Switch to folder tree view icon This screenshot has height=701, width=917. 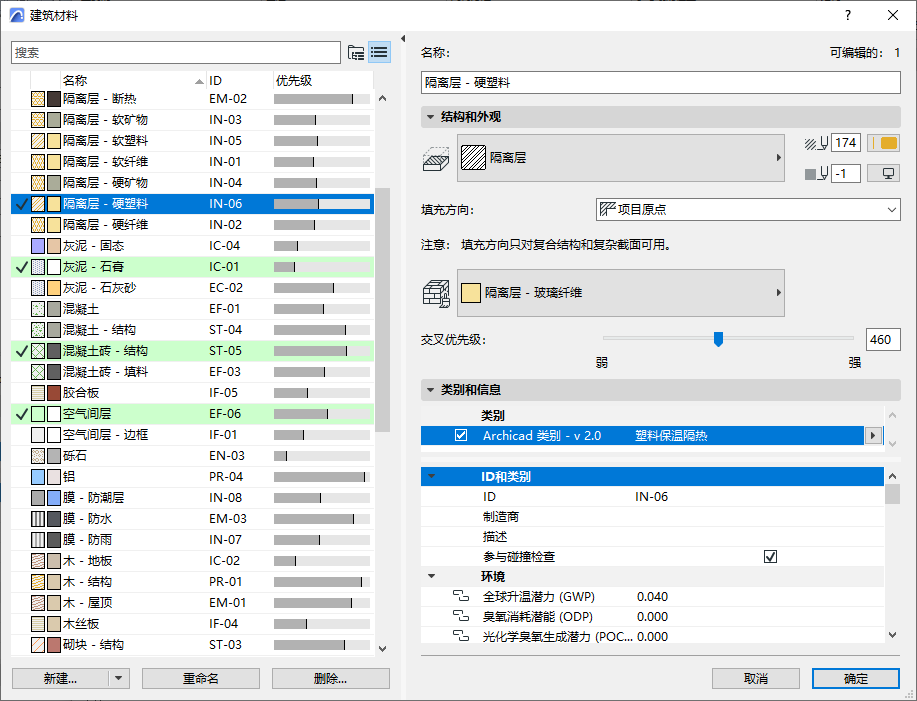click(x=356, y=53)
